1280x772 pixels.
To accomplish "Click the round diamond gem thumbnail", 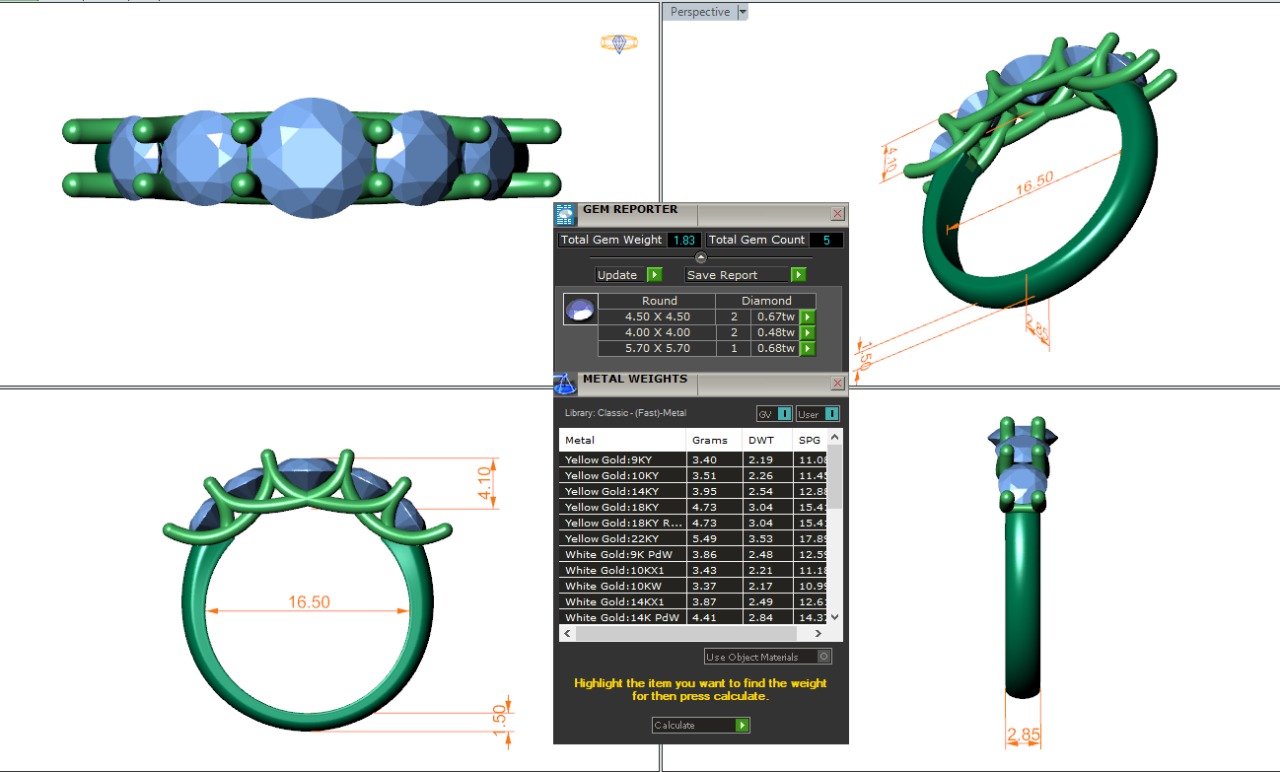I will [x=580, y=310].
